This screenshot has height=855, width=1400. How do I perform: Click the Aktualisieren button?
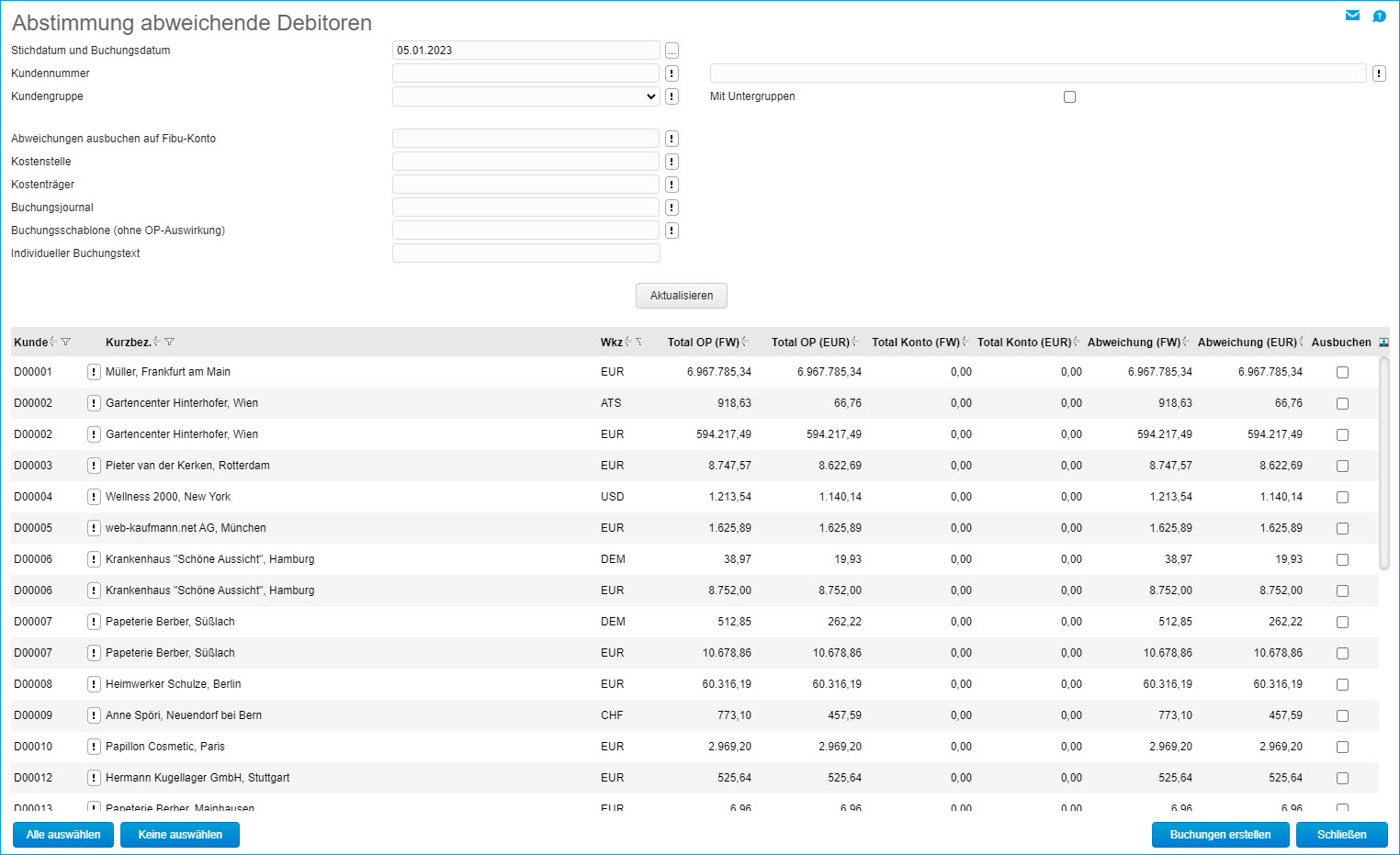(x=682, y=296)
